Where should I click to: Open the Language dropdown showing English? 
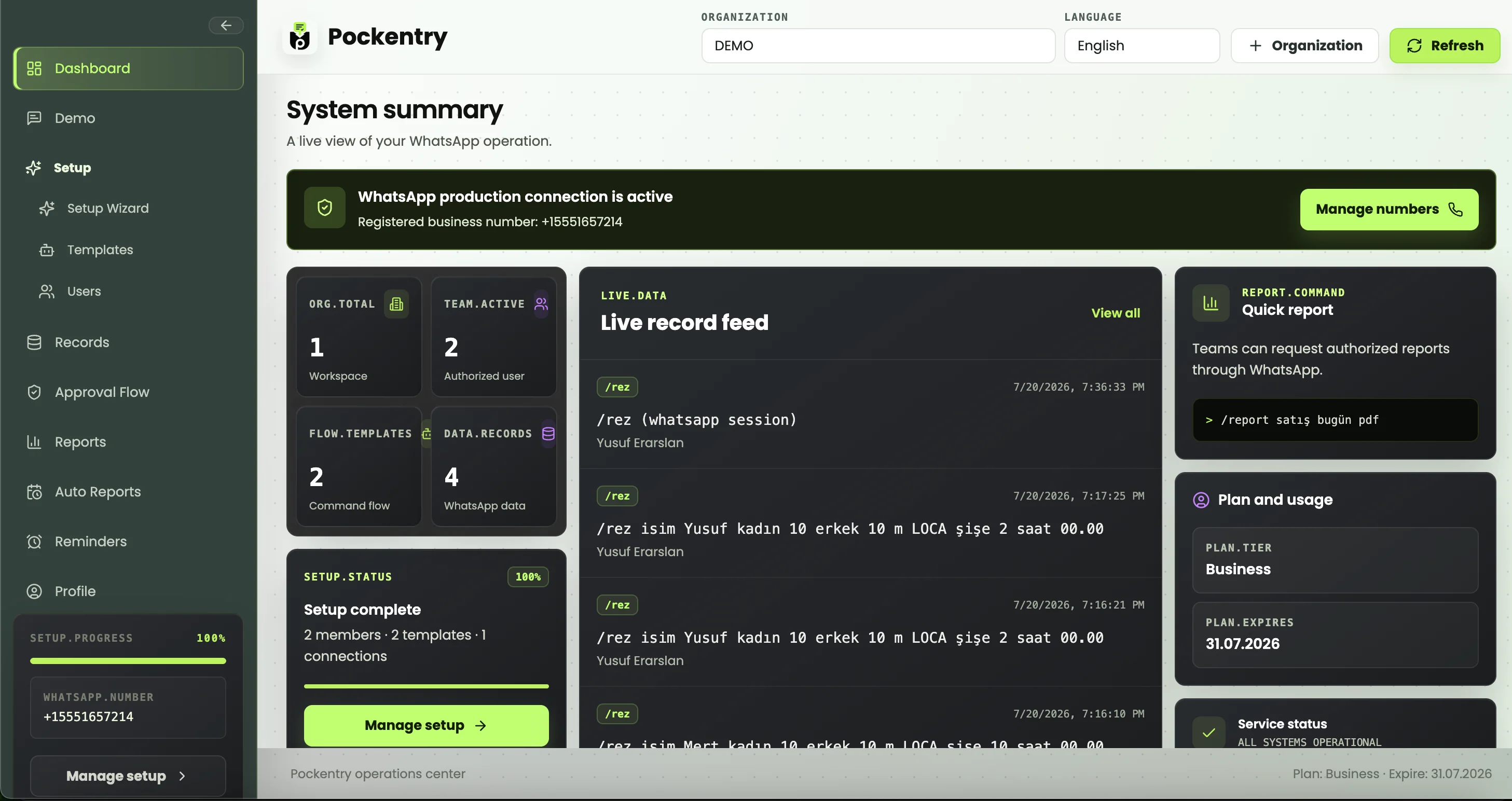1142,46
